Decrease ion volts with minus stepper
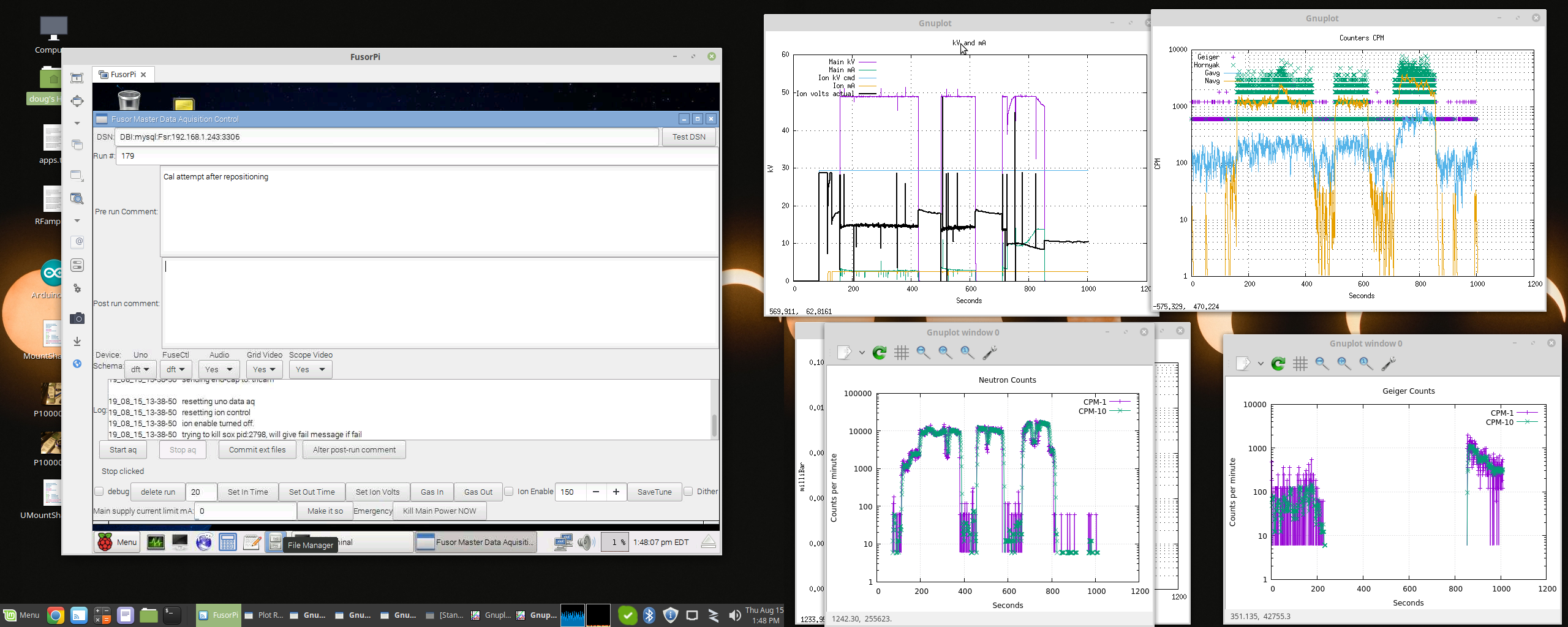This screenshot has width=1568, height=627. tap(595, 492)
